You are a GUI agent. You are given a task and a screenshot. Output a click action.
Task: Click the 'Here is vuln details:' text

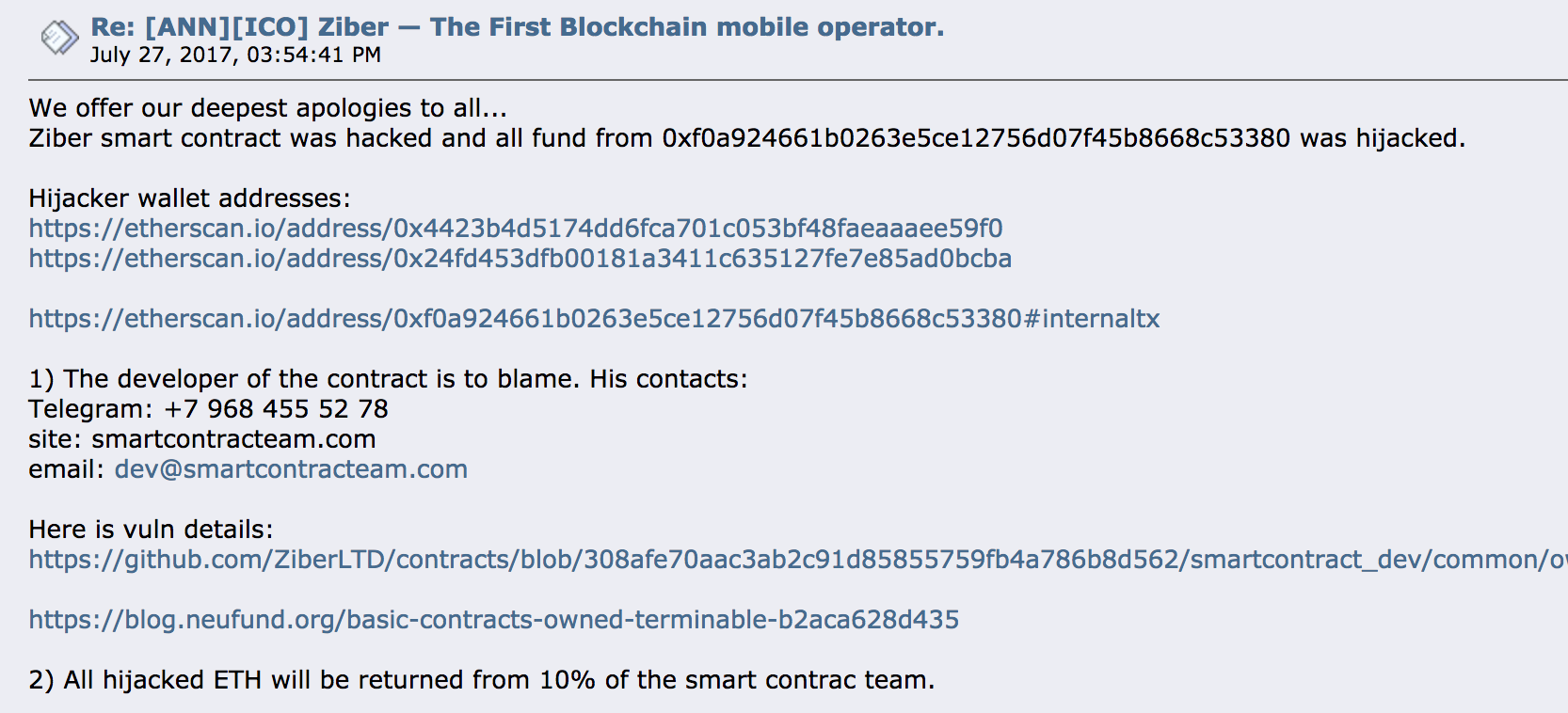pos(152,530)
